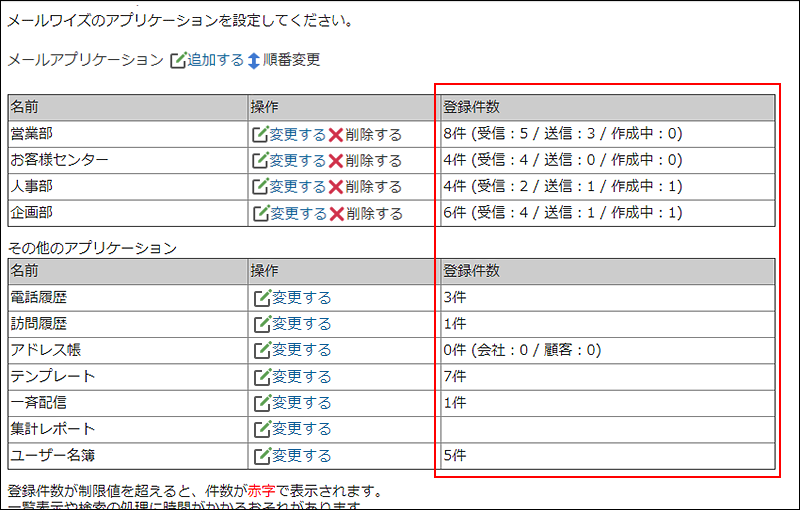This screenshot has width=800, height=510.
Task: Click 削除する for 人事部
Action: pos(374,187)
